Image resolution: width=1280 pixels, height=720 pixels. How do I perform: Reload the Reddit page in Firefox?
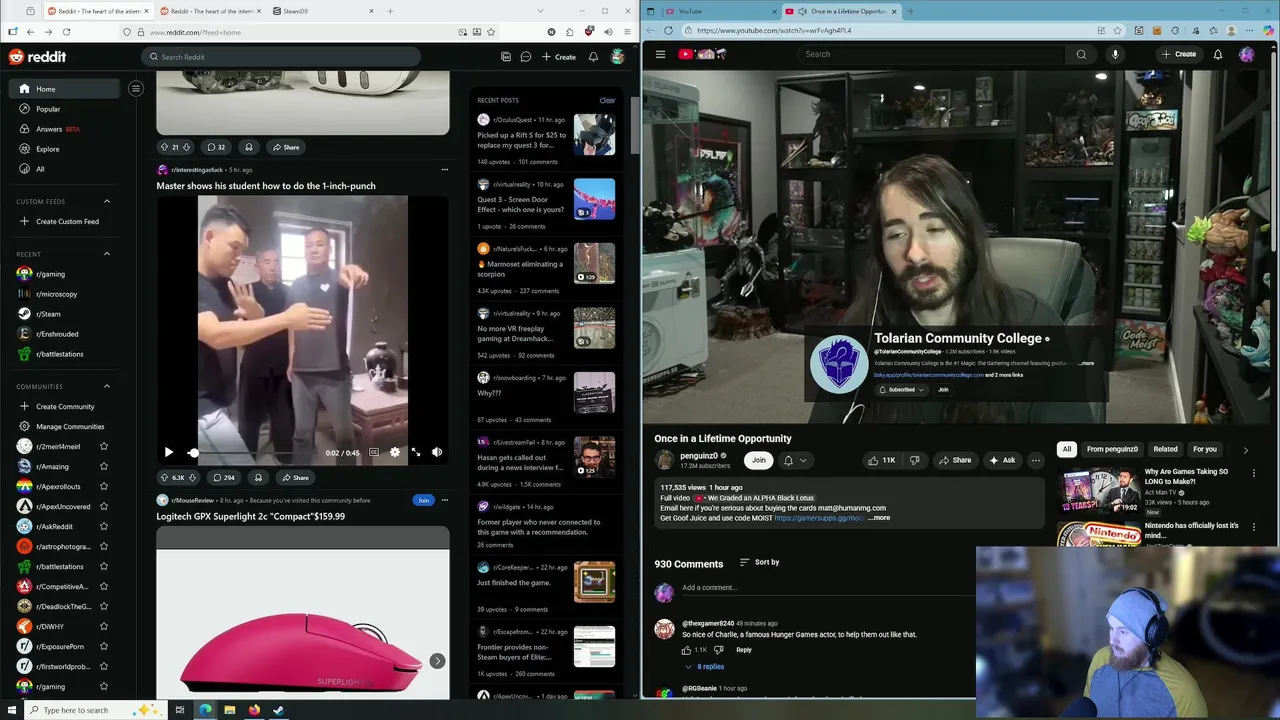[66, 32]
